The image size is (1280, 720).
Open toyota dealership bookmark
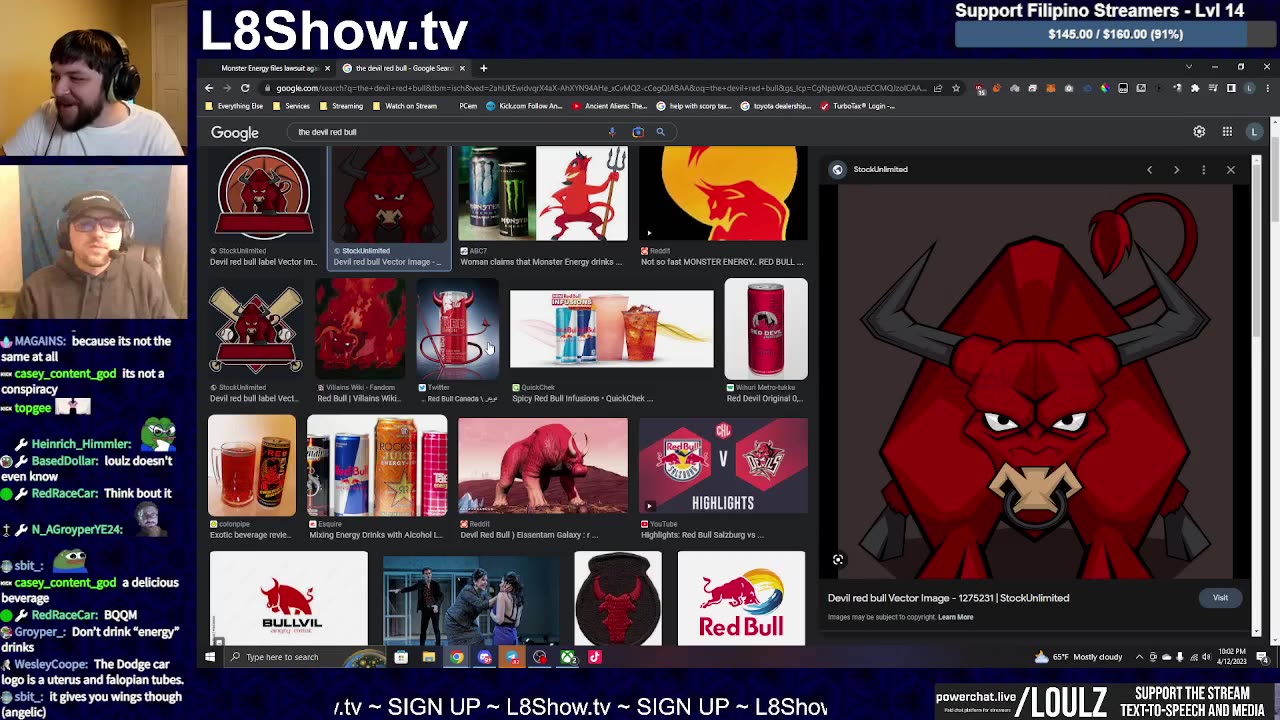point(778,106)
